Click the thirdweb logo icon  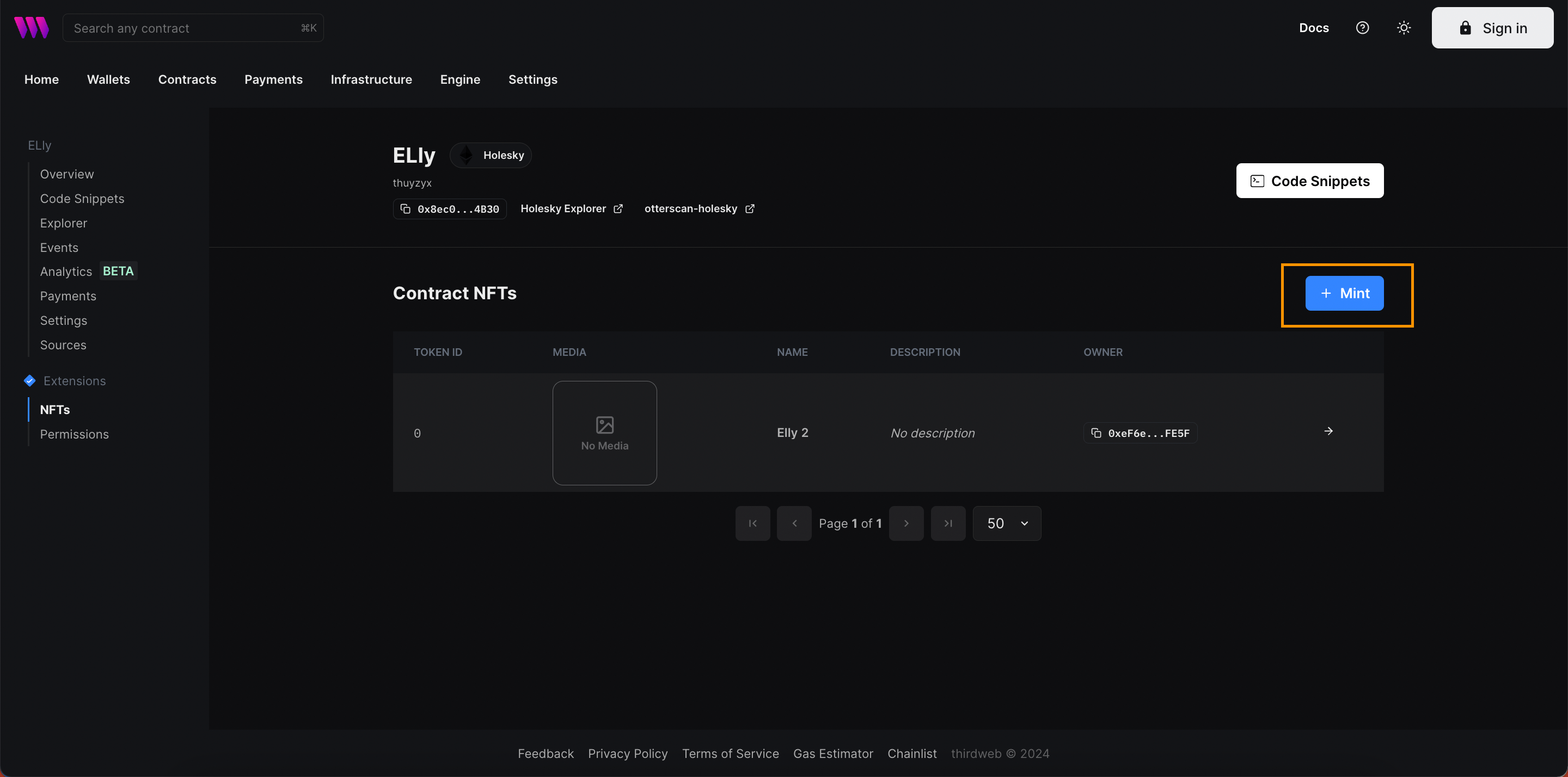[x=31, y=28]
